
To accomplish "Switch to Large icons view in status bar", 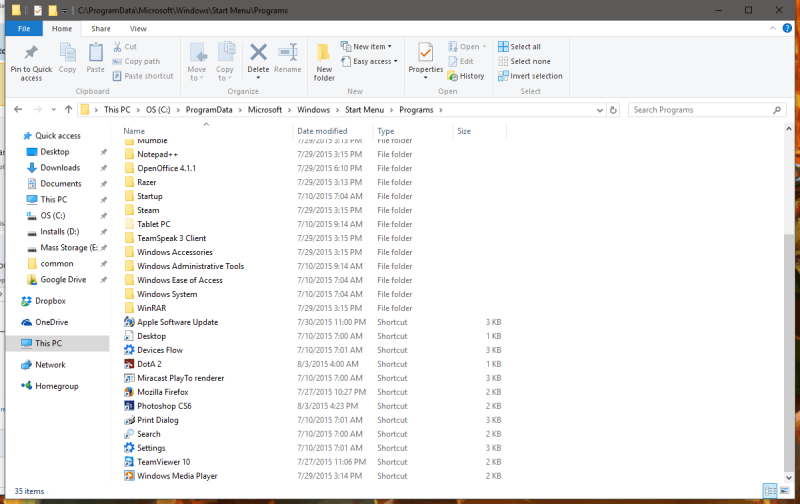I will tap(785, 491).
